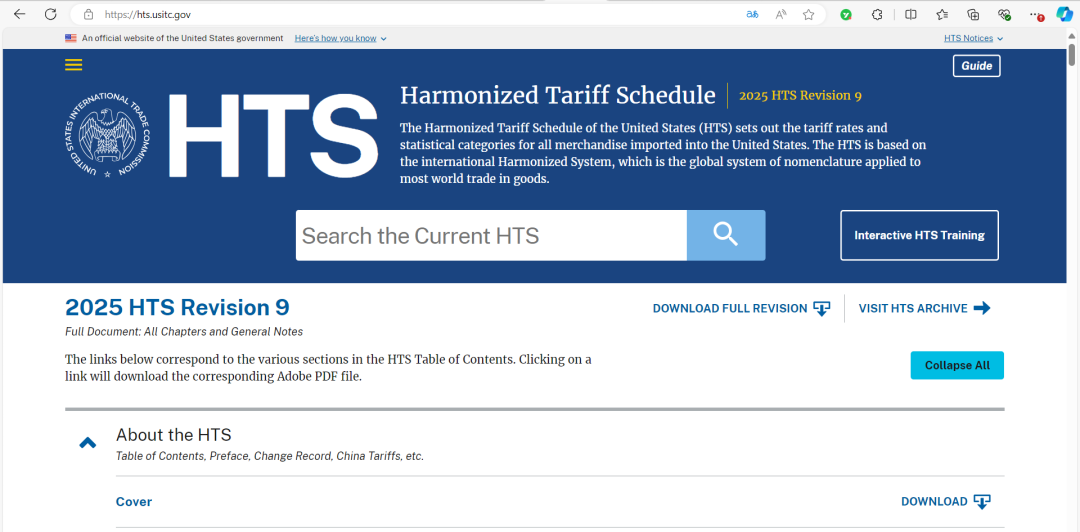Click yellow '2025 HTS Revision 9' banner text
Screen dimensions: 1080x532
800,95
